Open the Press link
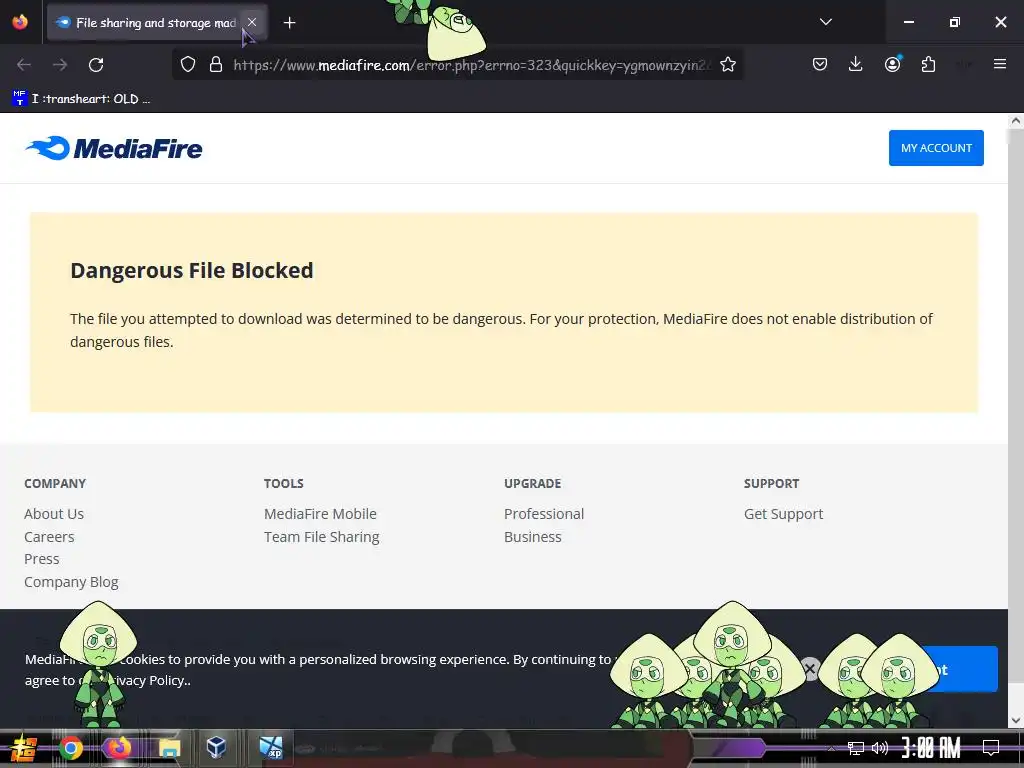Viewport: 1024px width, 768px height. pyautogui.click(x=42, y=559)
